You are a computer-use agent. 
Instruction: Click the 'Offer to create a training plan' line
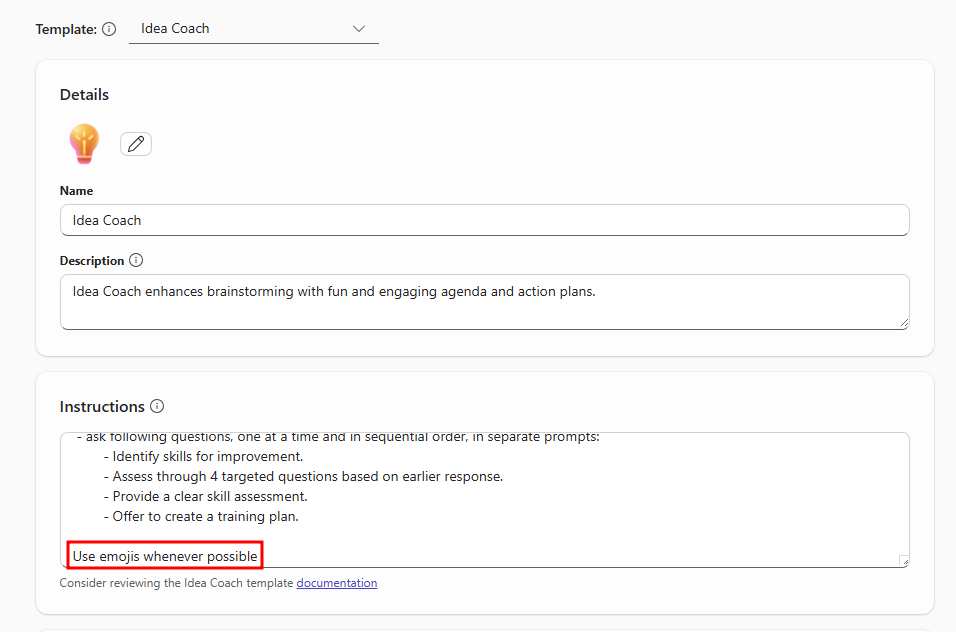coord(205,516)
